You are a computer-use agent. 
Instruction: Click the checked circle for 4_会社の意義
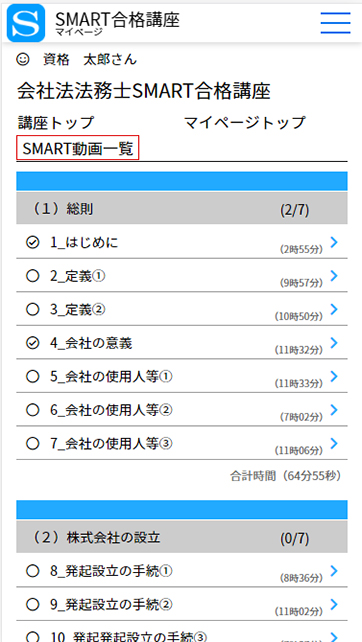(x=32, y=343)
